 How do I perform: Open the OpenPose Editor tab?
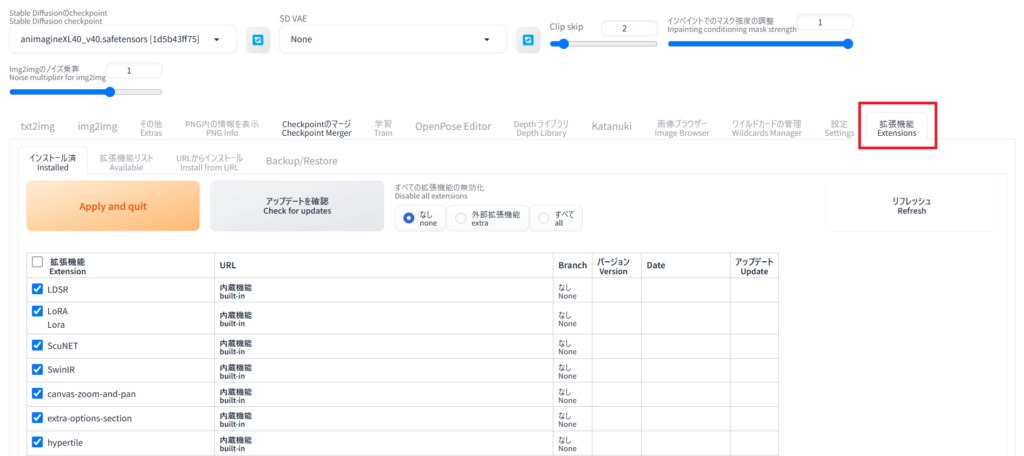click(453, 126)
